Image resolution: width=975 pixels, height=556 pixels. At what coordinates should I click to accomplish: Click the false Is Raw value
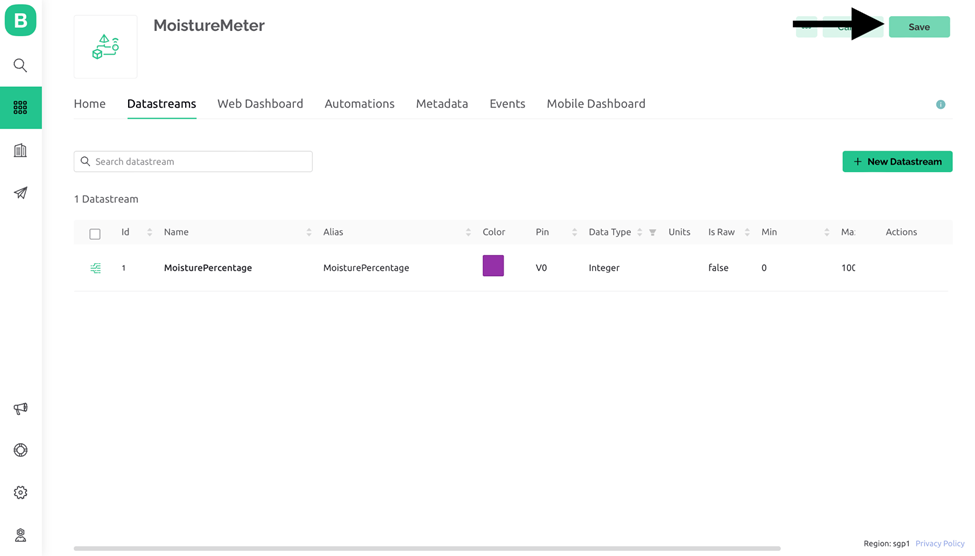coord(718,268)
